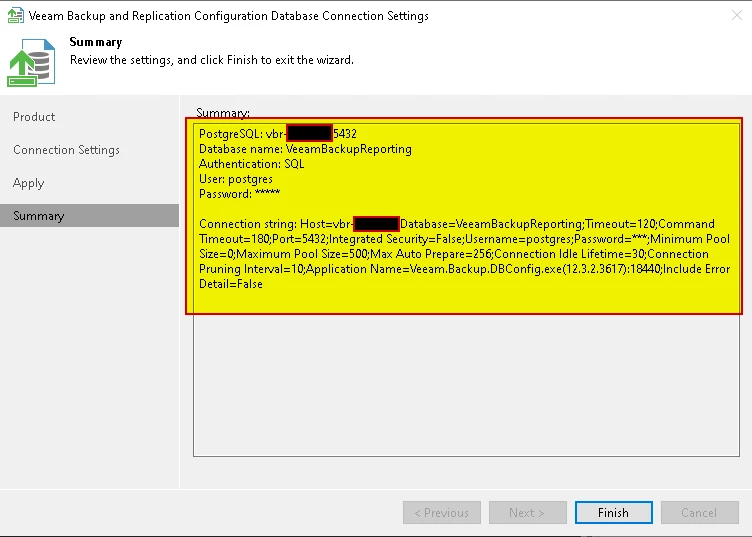Image resolution: width=752 pixels, height=537 pixels.
Task: Close the wizard window with X
Action: (x=737, y=15)
